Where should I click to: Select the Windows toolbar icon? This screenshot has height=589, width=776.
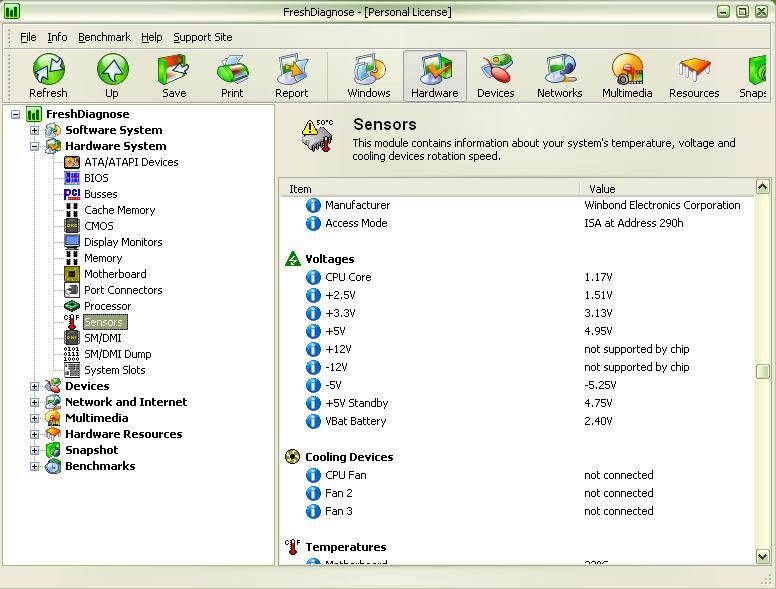[369, 70]
